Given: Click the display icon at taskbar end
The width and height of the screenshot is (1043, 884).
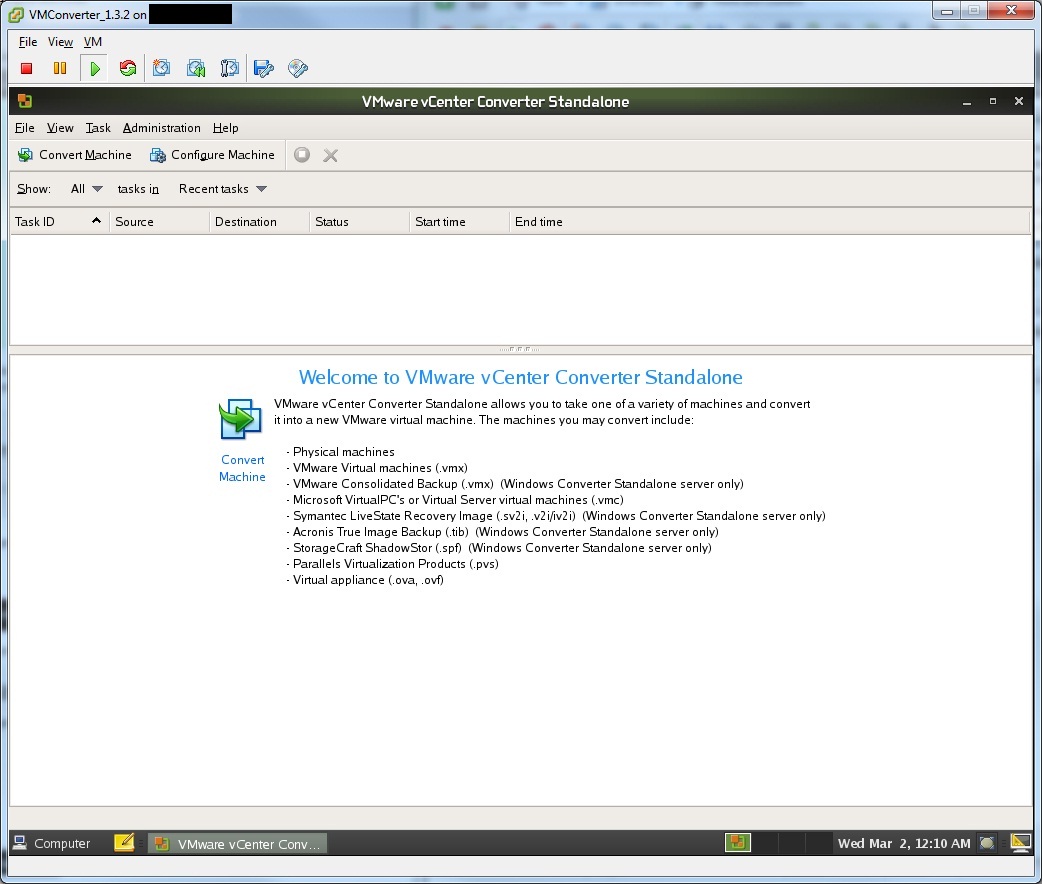Looking at the screenshot, I should [1020, 843].
